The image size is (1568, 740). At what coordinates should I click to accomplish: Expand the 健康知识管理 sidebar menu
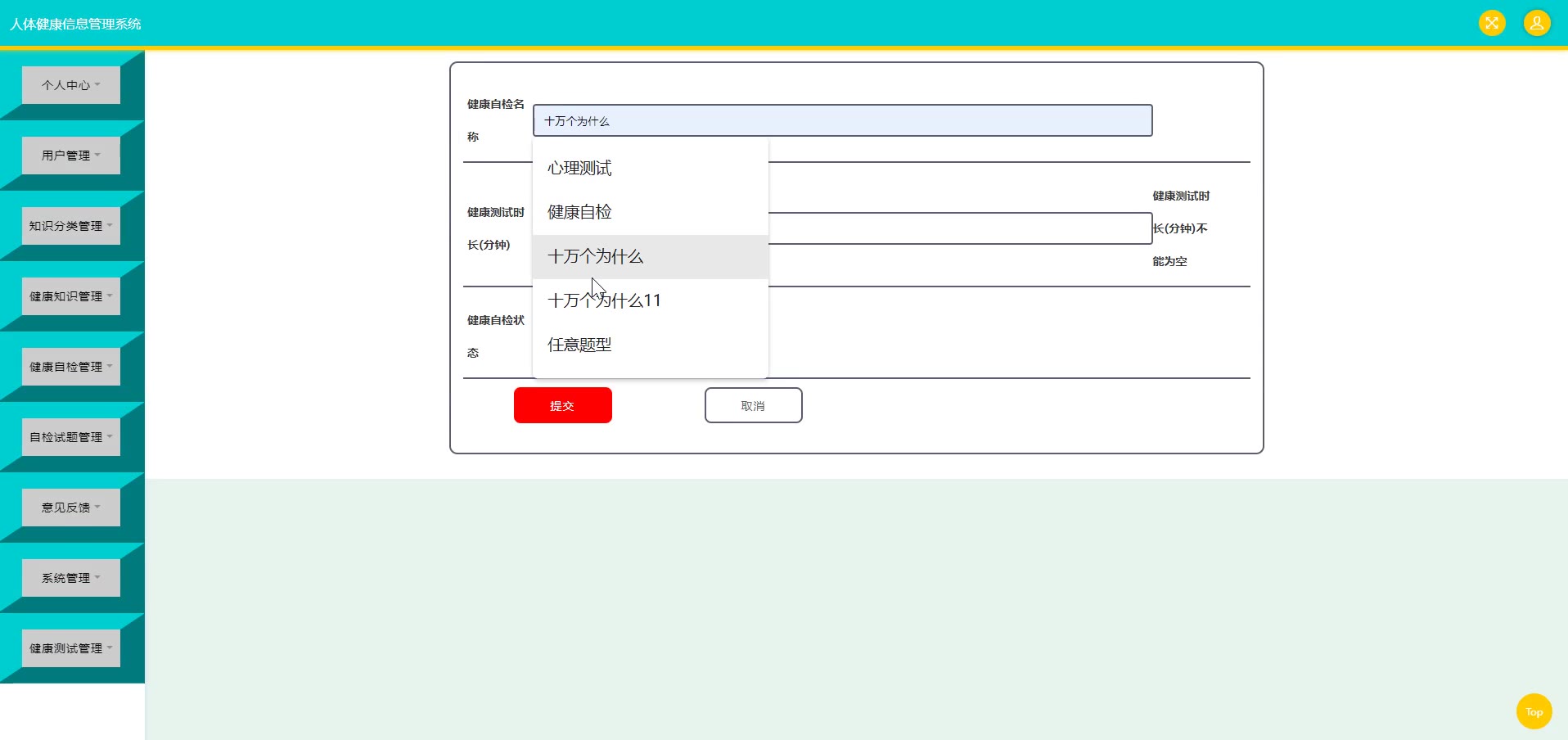point(71,296)
